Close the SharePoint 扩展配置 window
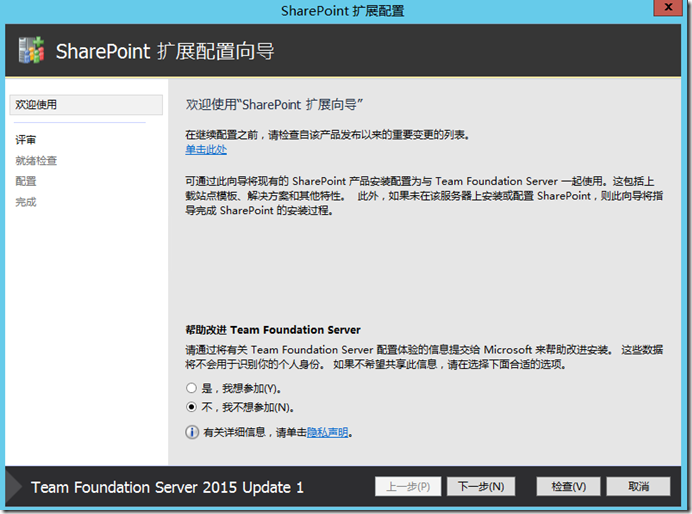Viewport: 692px width, 514px height. [668, 8]
